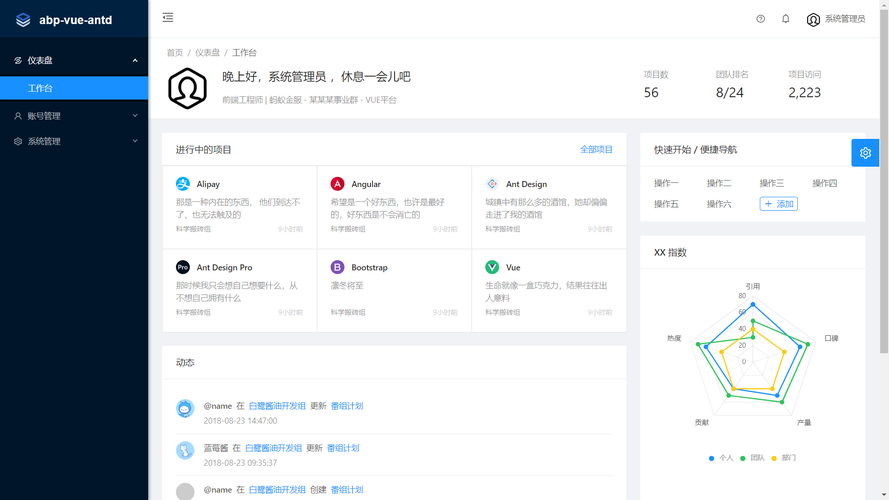Go to 首页 in the breadcrumb
This screenshot has height=500, width=889.
click(175, 53)
